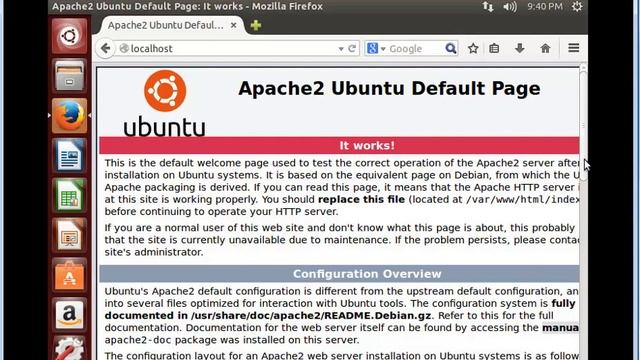The image size is (640, 360).
Task: Open the Amazon launcher icon
Action: (69, 315)
